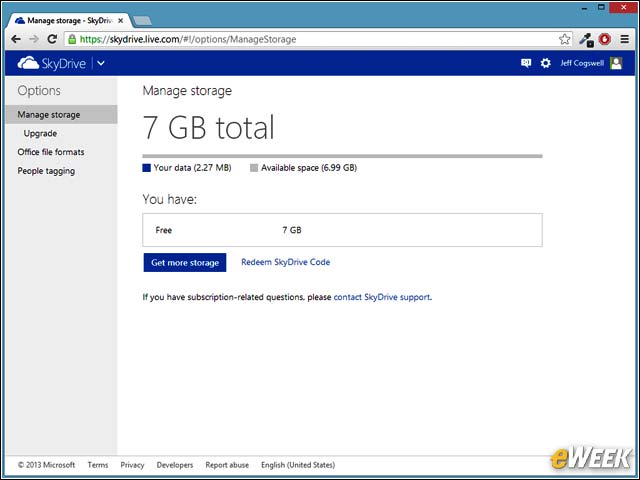
Task: Open Terms link in footer
Action: click(x=98, y=465)
